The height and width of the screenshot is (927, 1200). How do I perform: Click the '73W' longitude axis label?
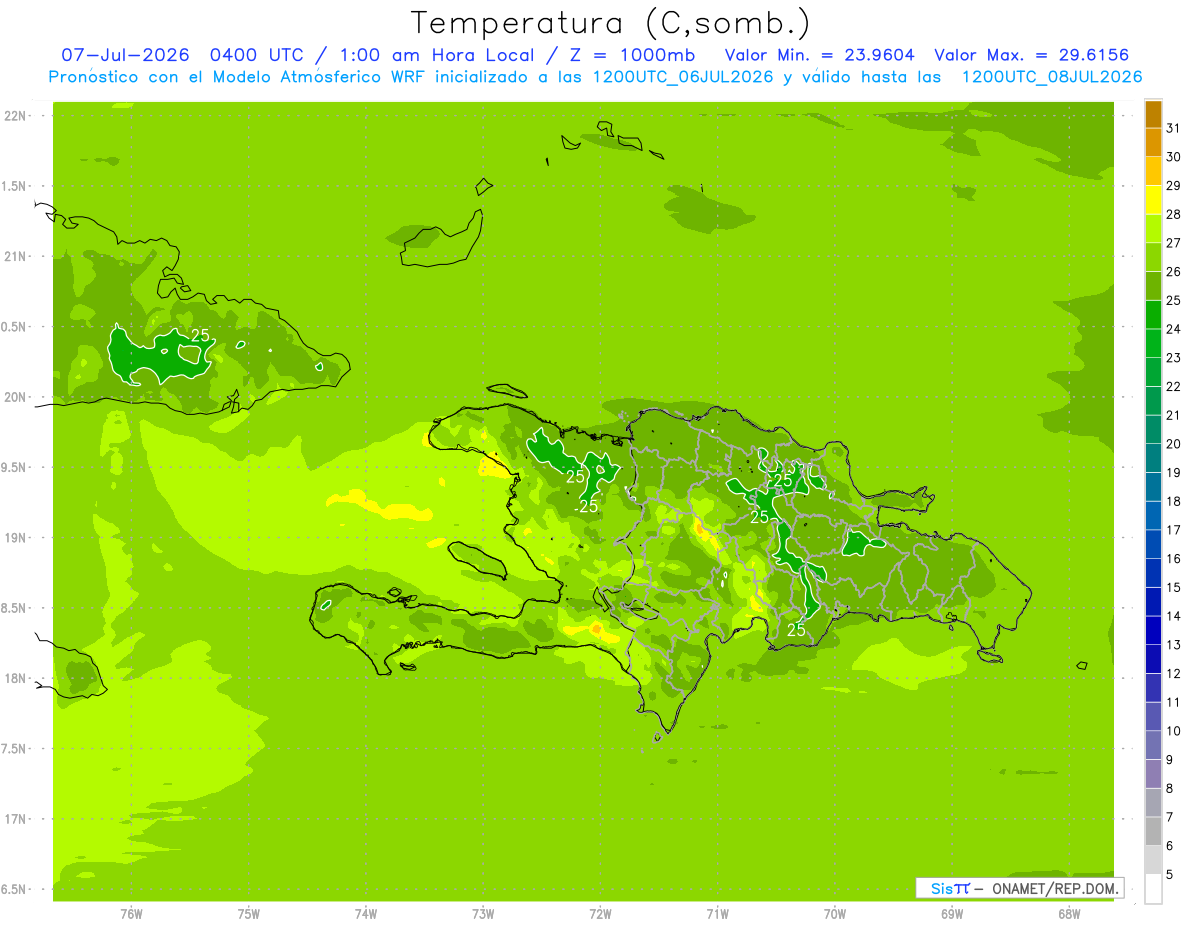coord(483,914)
